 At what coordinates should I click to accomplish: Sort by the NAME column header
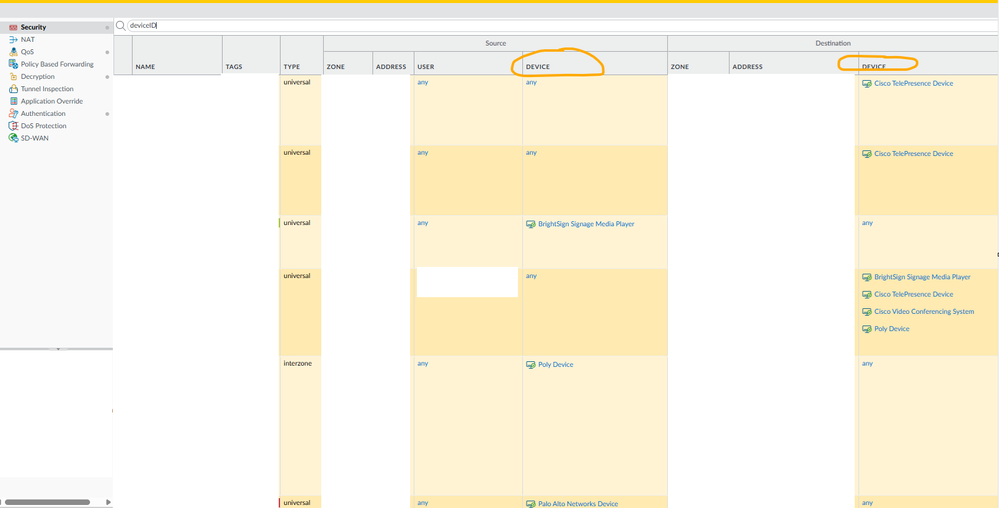click(145, 66)
